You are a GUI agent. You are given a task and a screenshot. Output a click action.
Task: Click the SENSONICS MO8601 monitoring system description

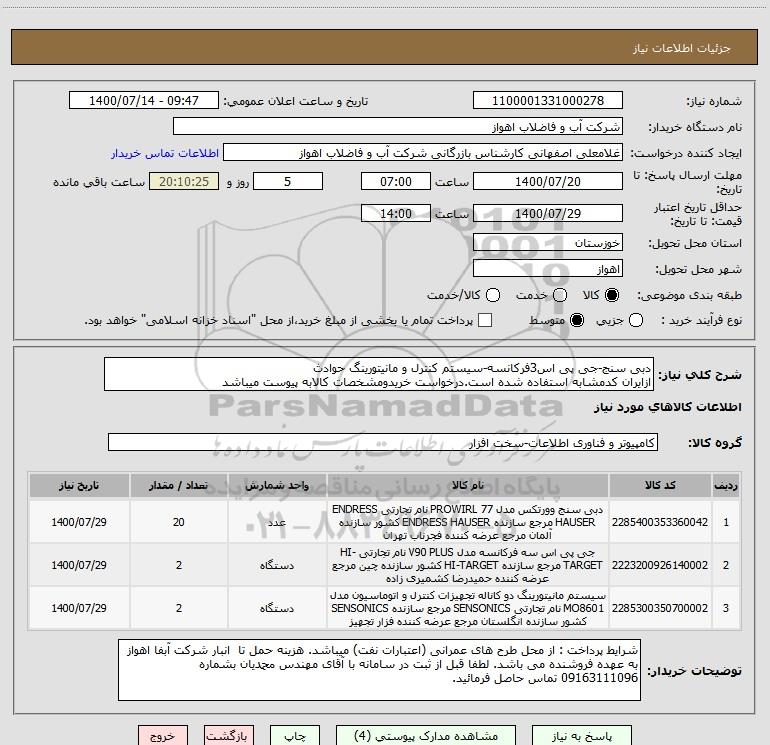point(468,608)
